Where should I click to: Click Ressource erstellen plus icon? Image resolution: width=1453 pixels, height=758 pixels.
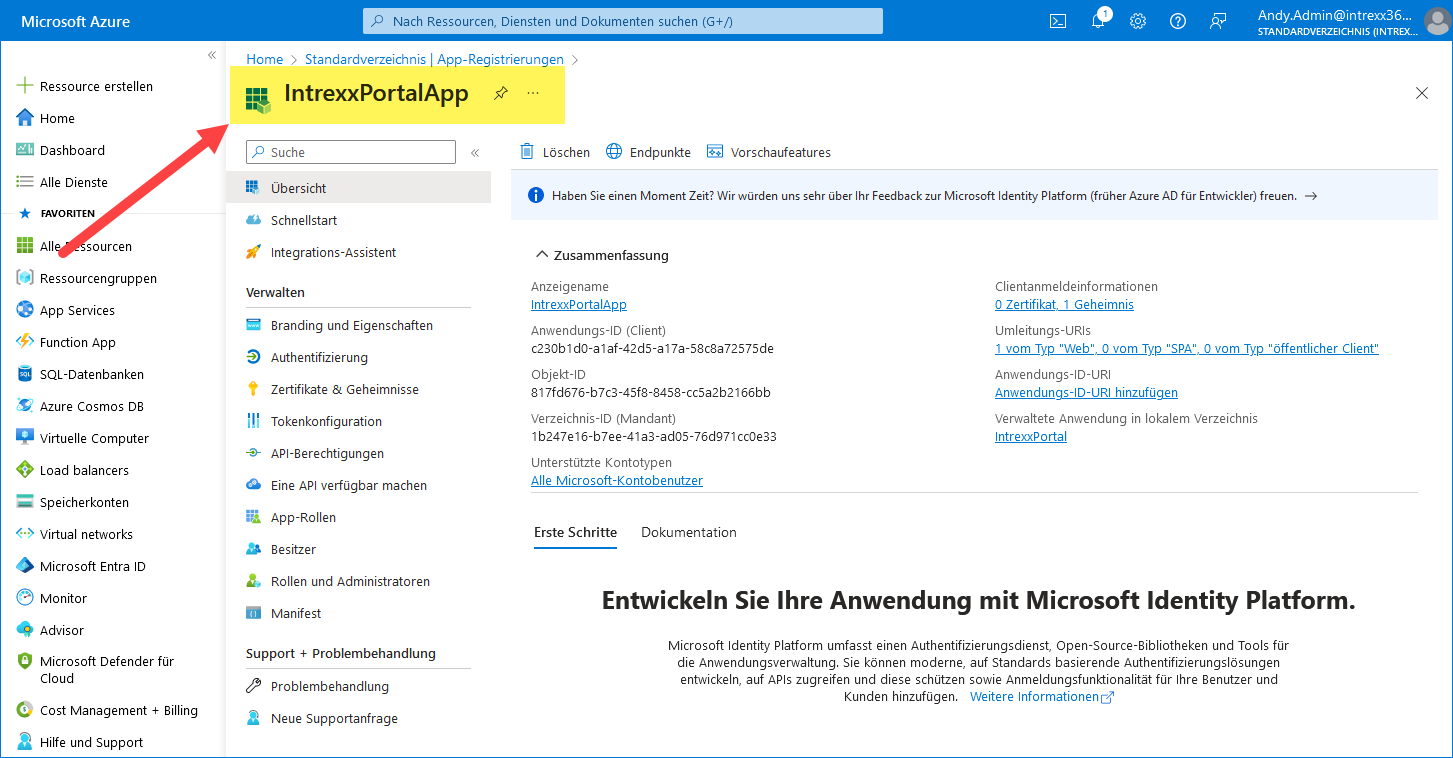(25, 86)
